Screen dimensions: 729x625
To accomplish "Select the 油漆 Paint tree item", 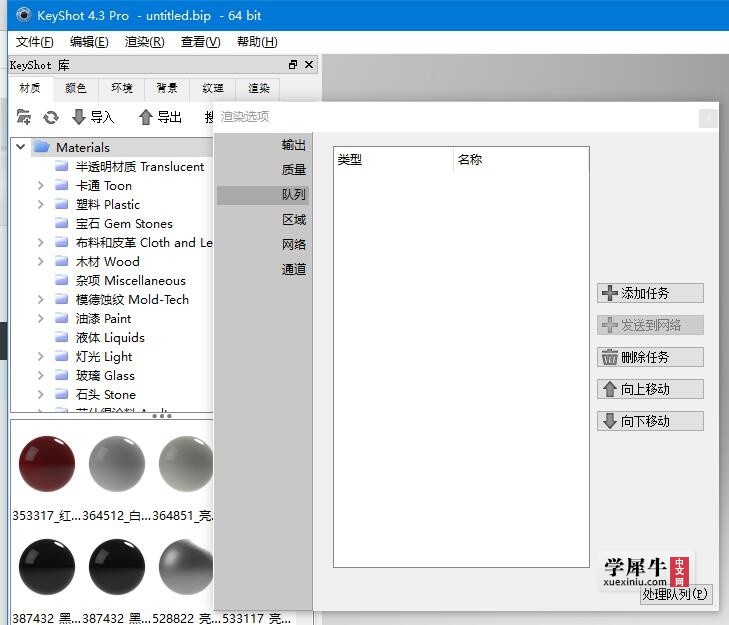I will pos(103,319).
